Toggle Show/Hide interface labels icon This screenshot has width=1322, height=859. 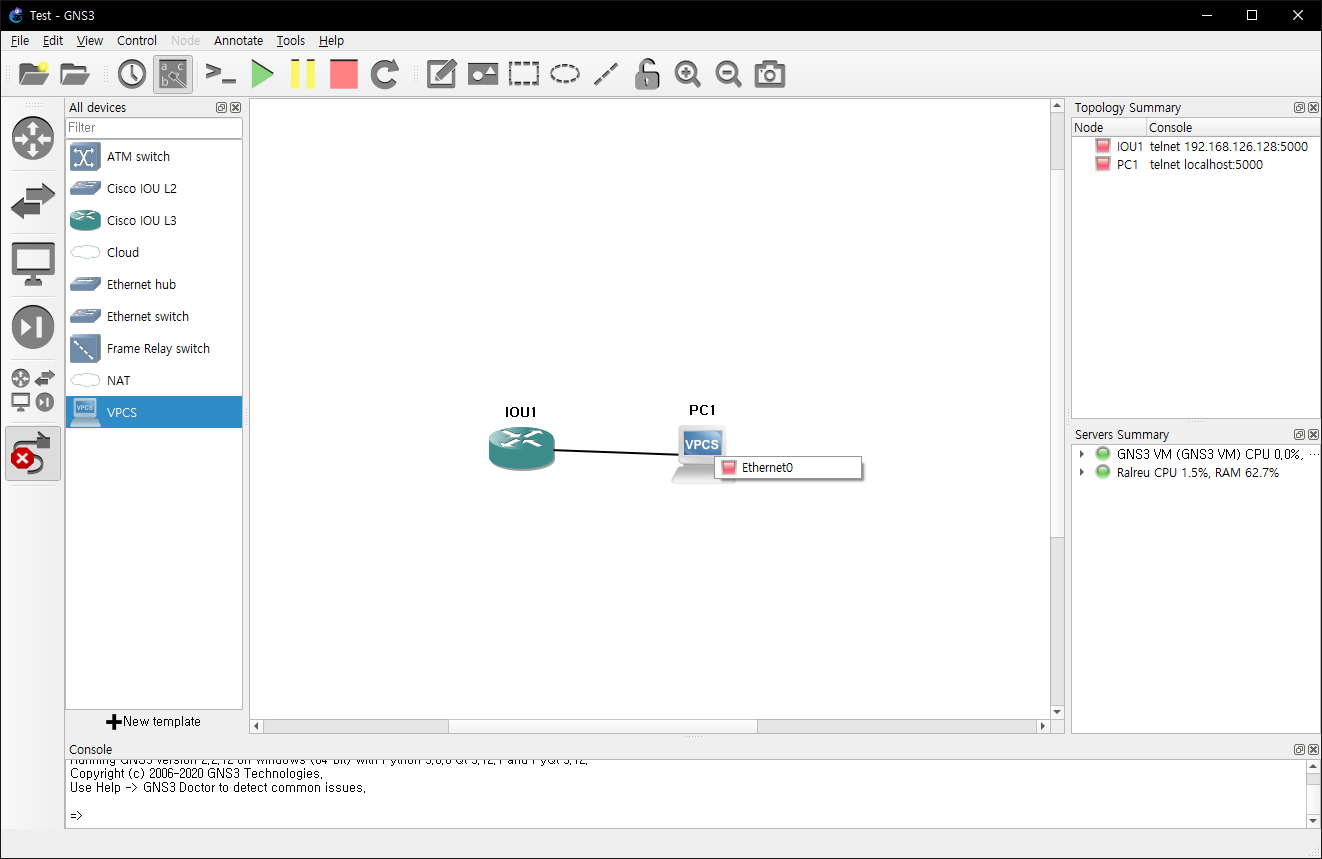[173, 74]
